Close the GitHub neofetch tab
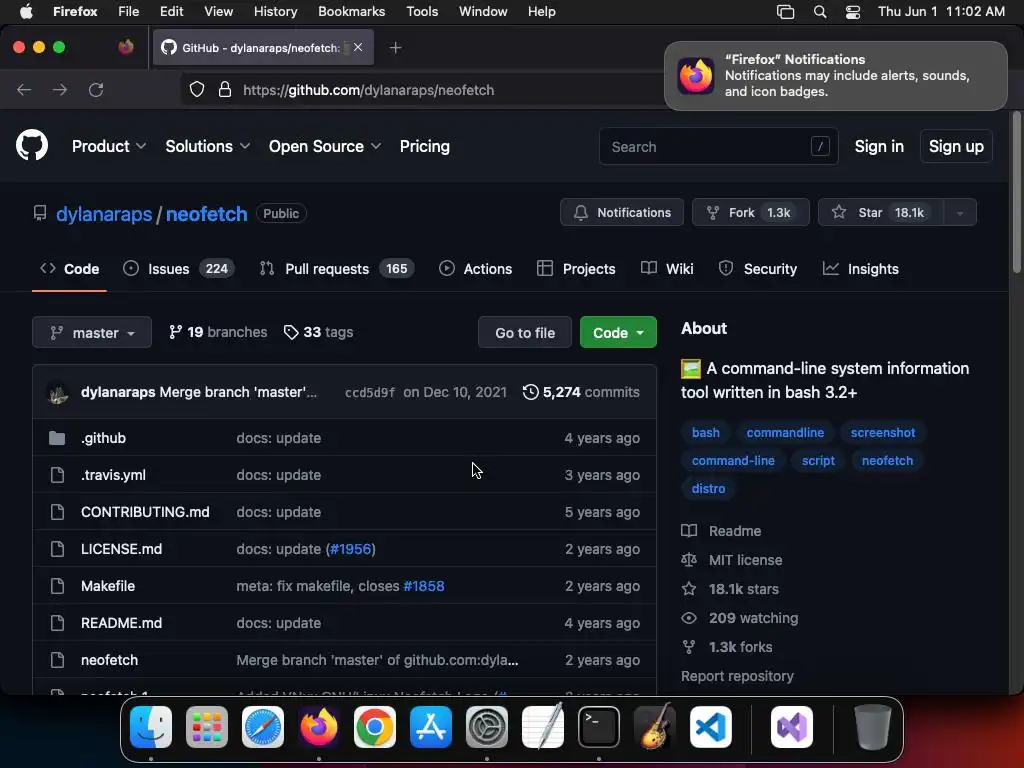The width and height of the screenshot is (1024, 768). pyautogui.click(x=358, y=47)
